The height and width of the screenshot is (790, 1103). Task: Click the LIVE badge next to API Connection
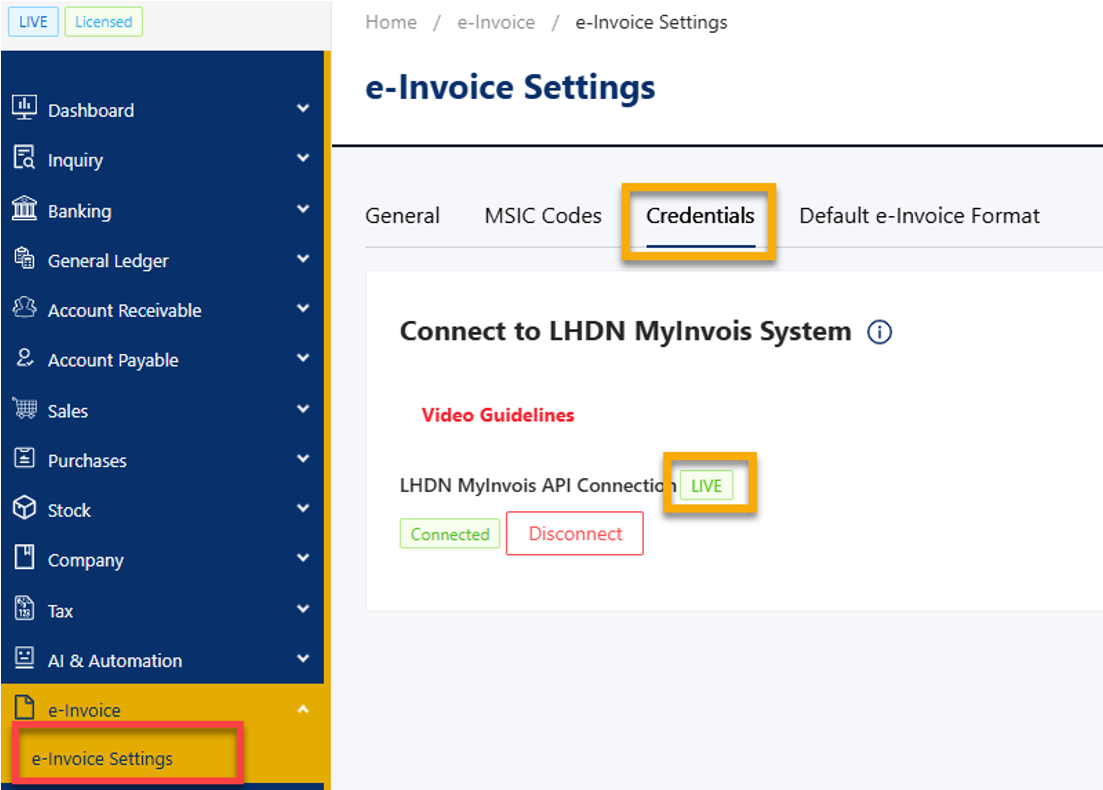(706, 485)
